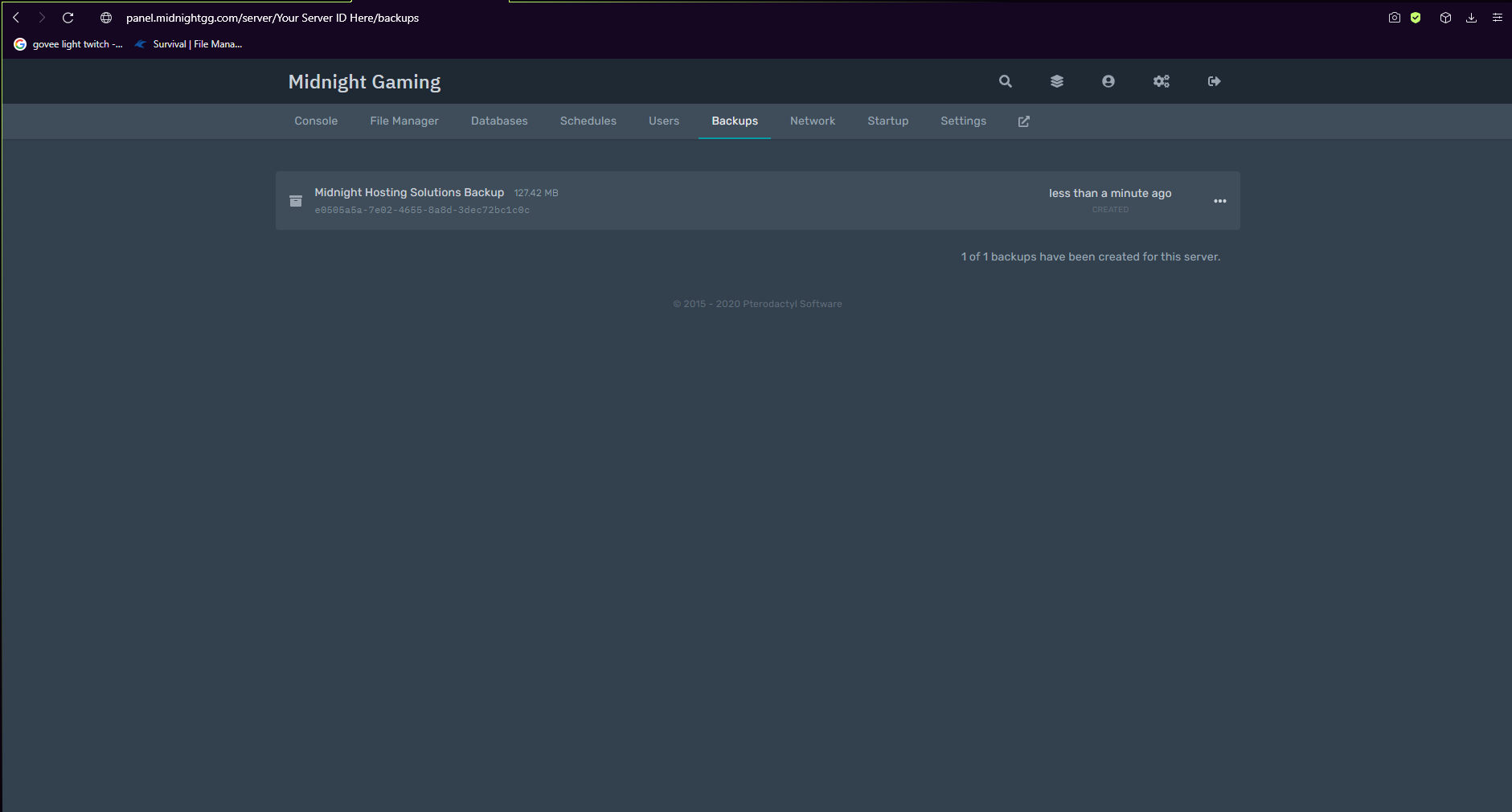The width and height of the screenshot is (1512, 812).
Task: Open the external link icon in the tab bar
Action: tap(1024, 121)
